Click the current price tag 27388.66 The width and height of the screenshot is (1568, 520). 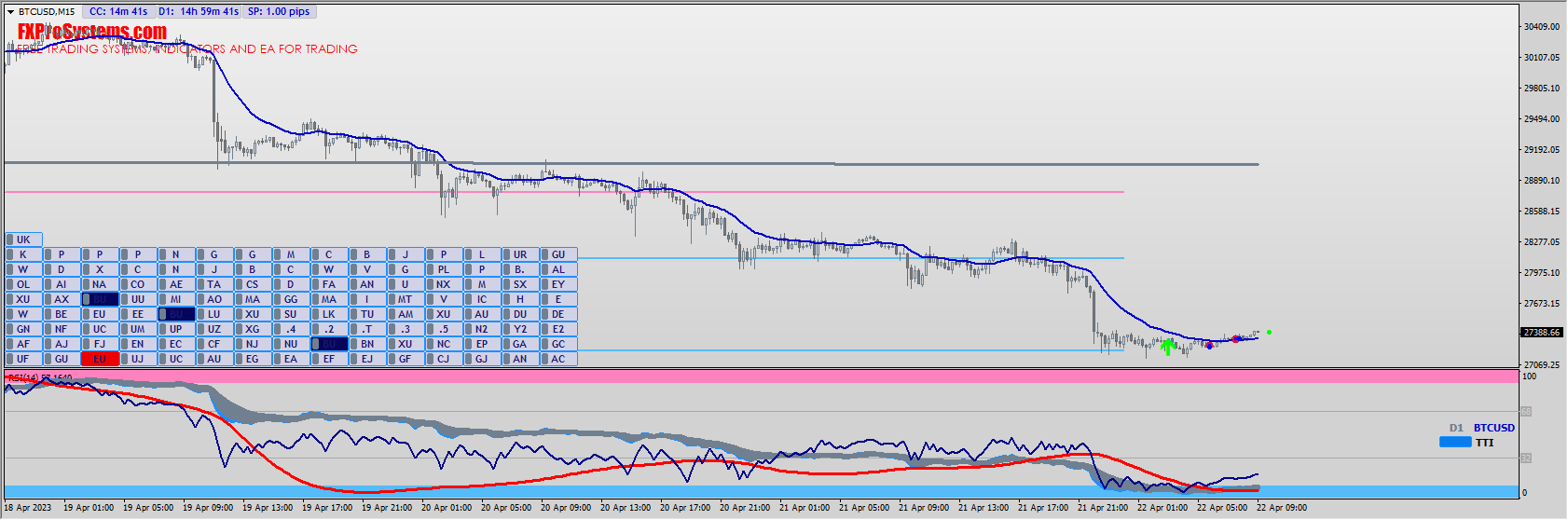(x=1541, y=333)
